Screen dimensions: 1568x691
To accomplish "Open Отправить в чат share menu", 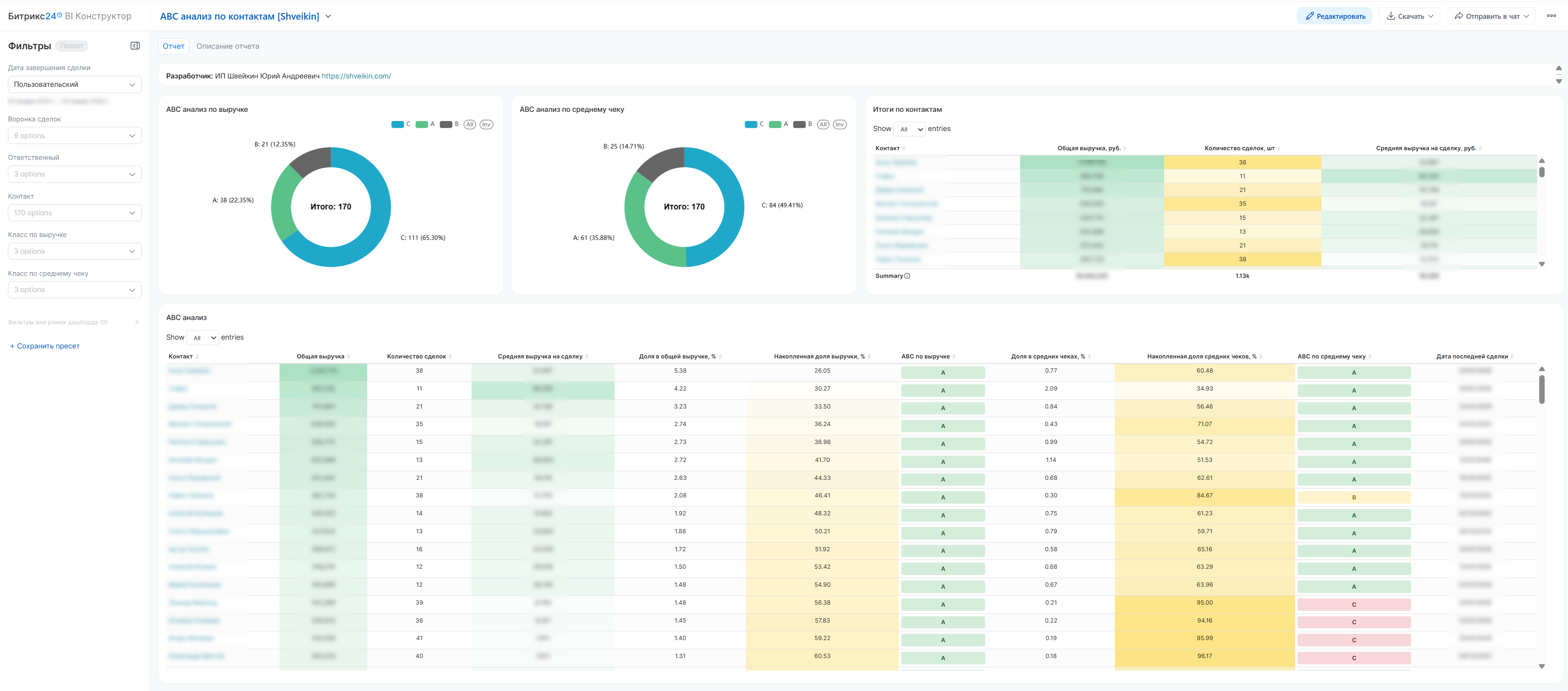I will [1491, 16].
